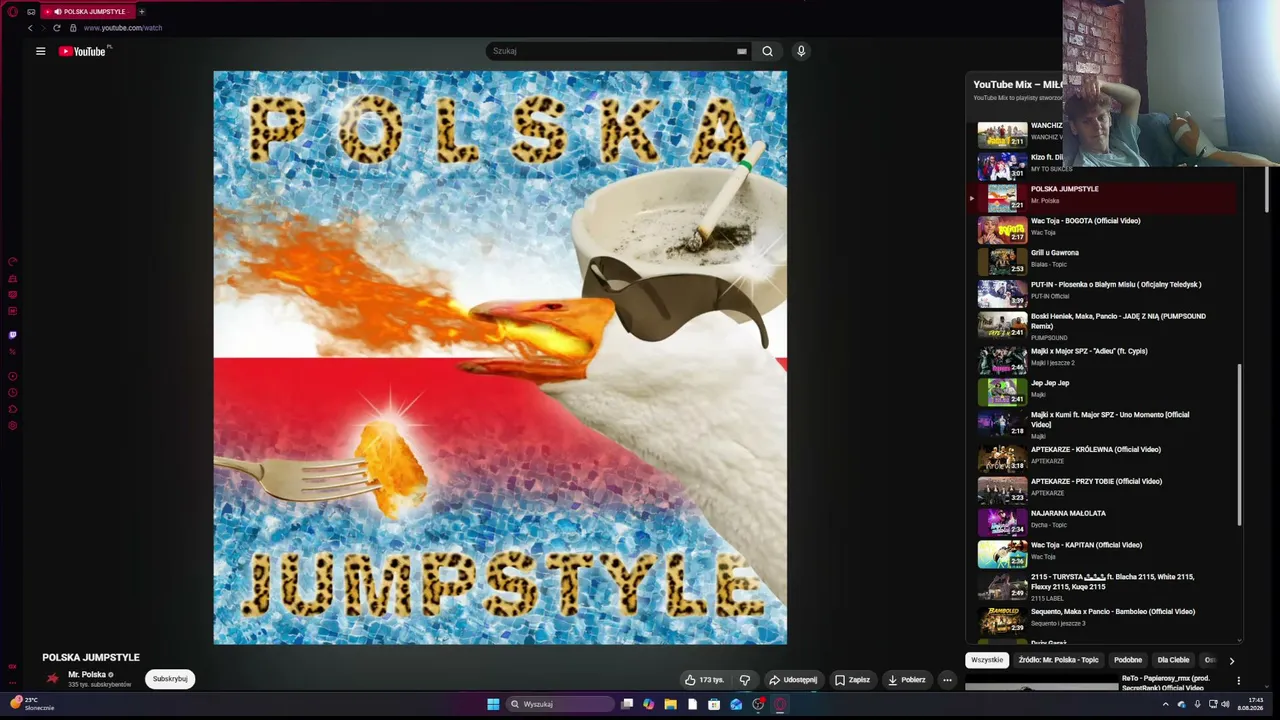Screen dimensions: 1280x720
Task: Show hidden system tray icons
Action: click(x=1165, y=704)
